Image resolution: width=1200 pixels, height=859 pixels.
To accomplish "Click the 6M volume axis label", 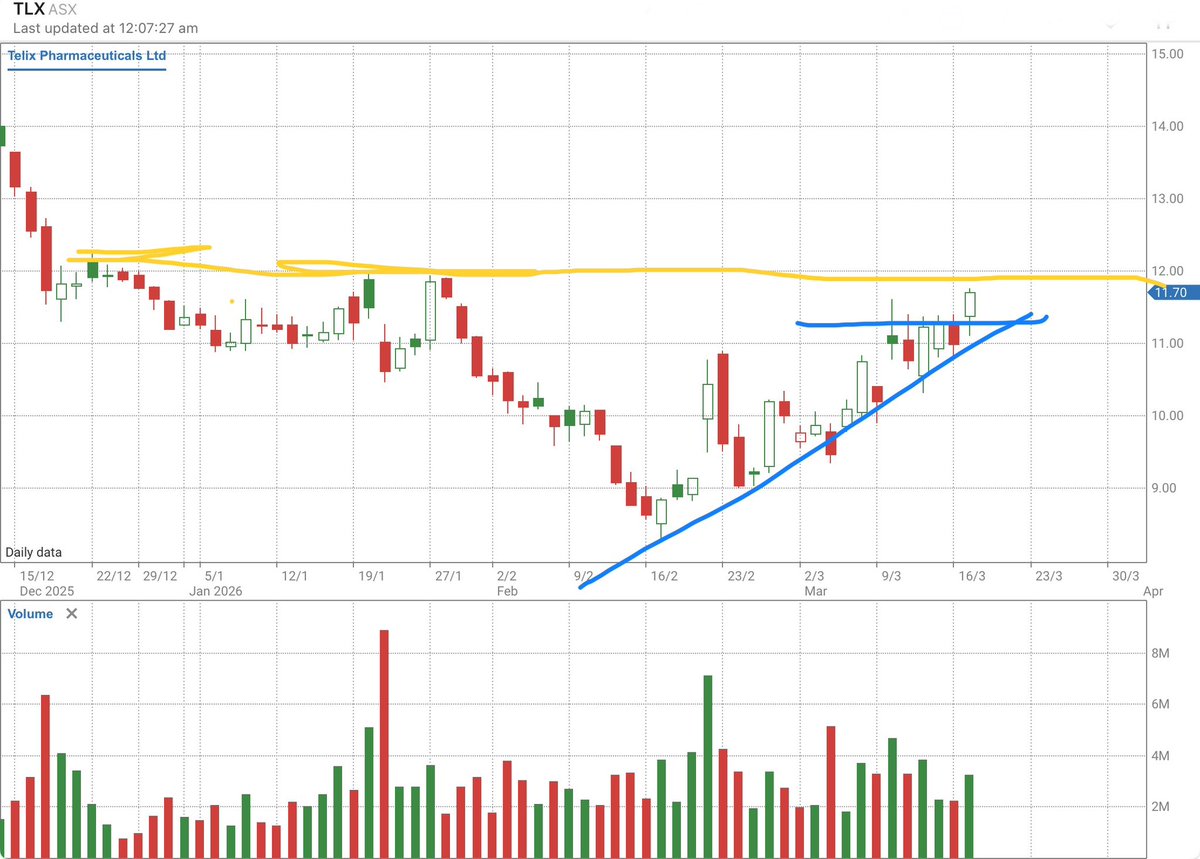I will 1162,705.
